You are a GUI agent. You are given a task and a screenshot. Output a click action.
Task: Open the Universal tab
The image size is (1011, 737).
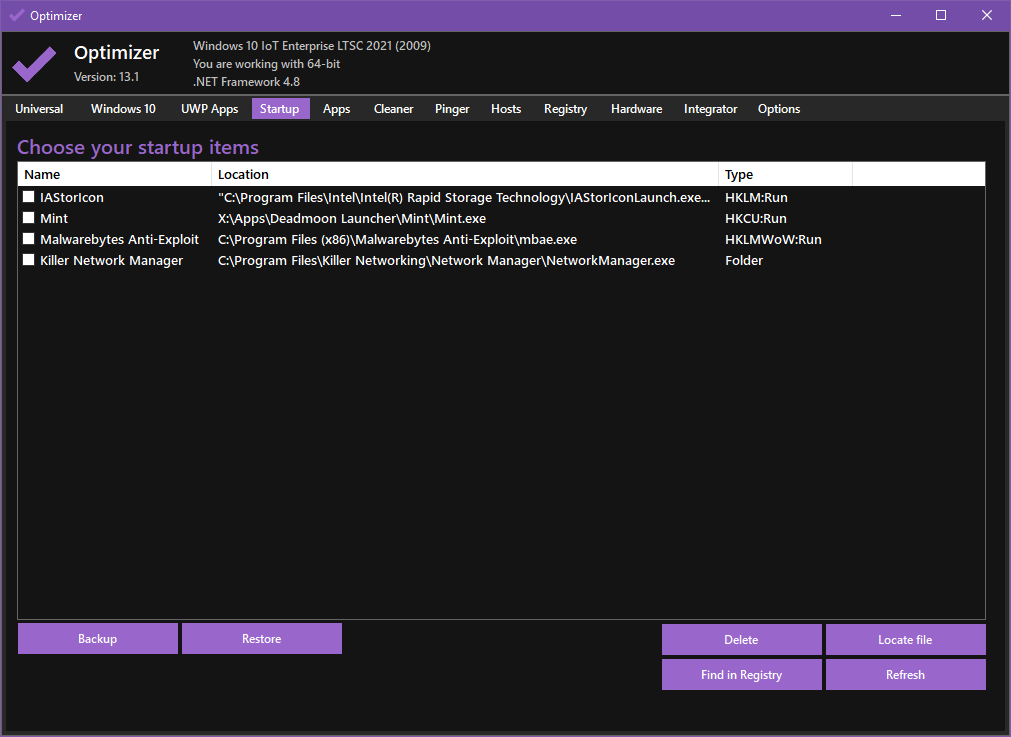(39, 109)
